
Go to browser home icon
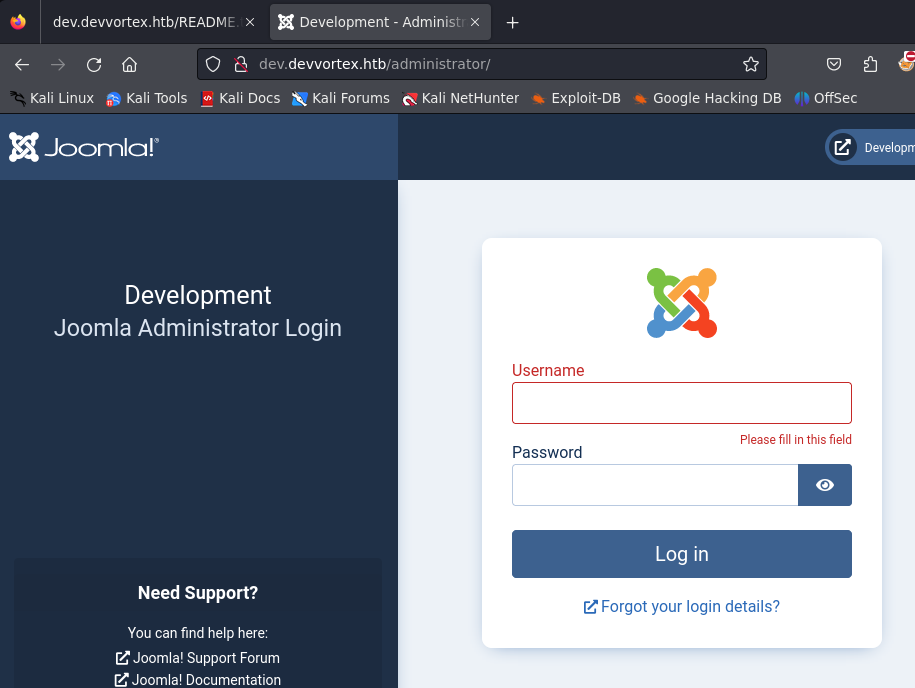tap(129, 65)
